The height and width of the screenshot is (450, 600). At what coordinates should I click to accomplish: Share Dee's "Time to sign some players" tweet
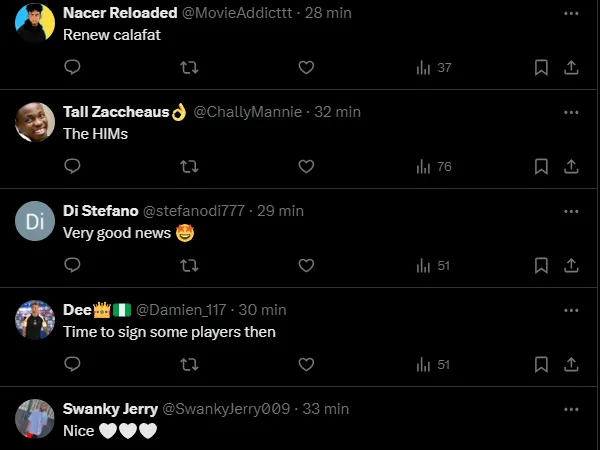tap(571, 364)
